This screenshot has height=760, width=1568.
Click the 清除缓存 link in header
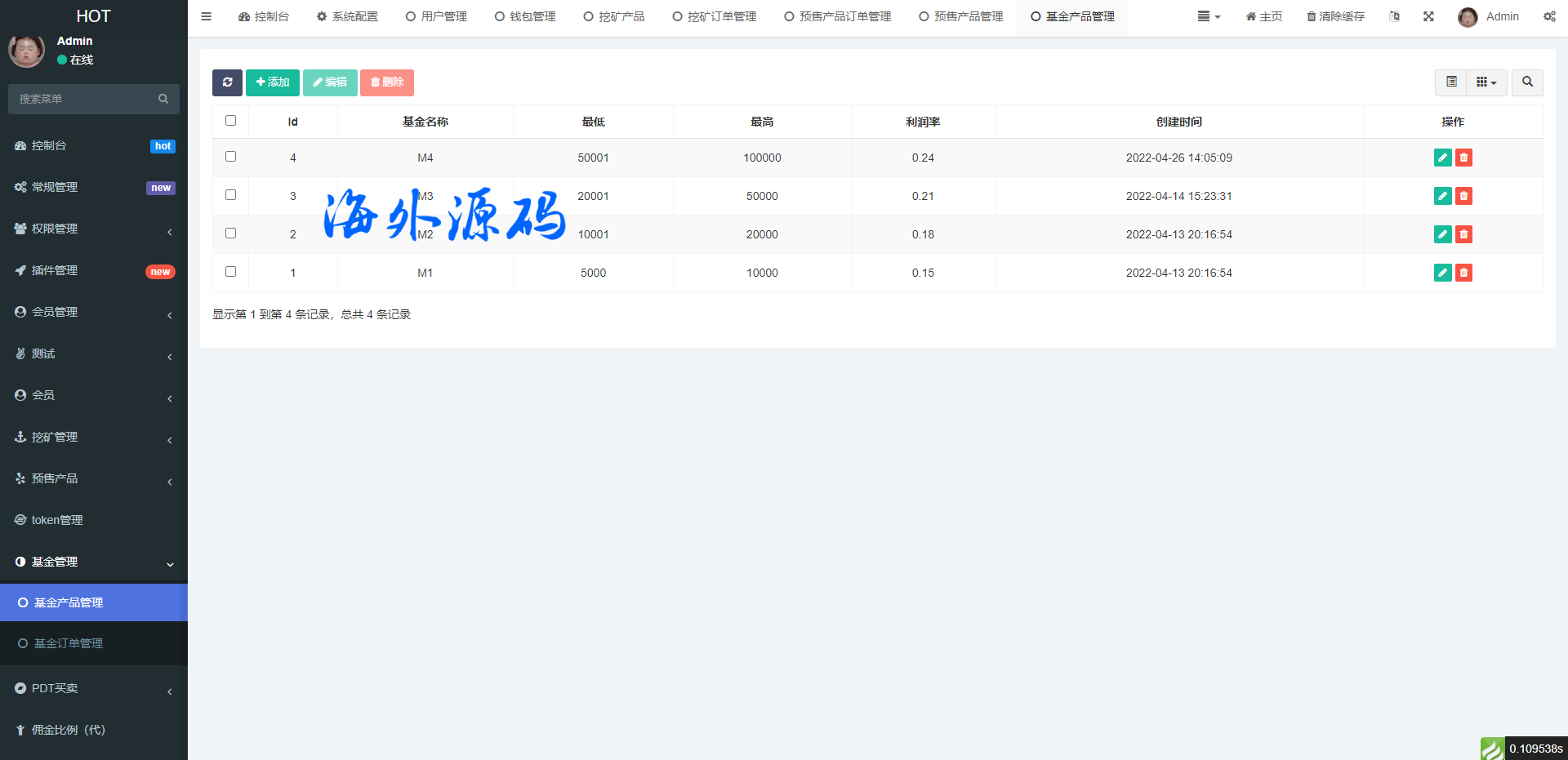[x=1335, y=16]
